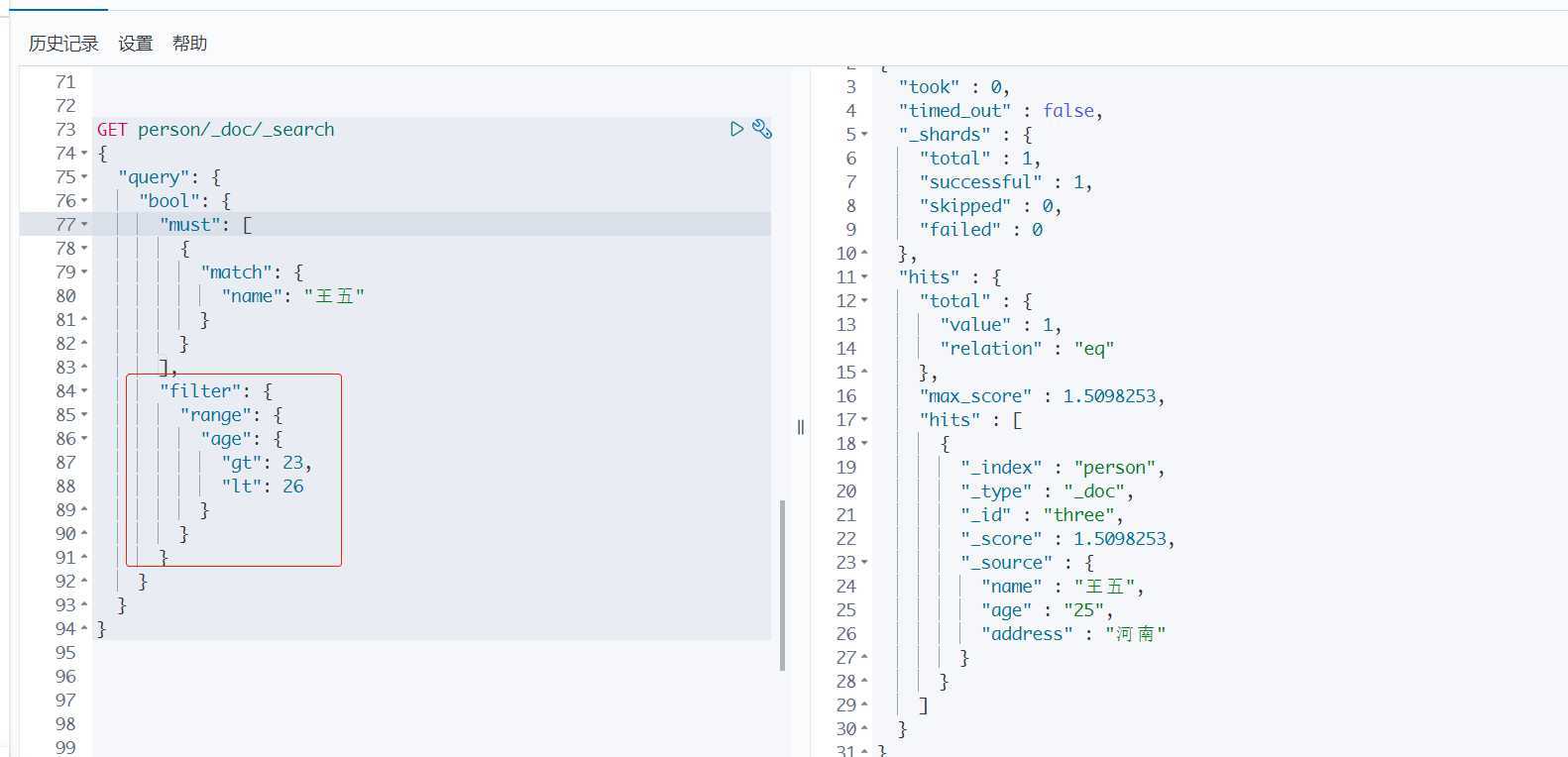Click "skipped" : 0 in the response
The height and width of the screenshot is (757, 1568).
pos(990,206)
